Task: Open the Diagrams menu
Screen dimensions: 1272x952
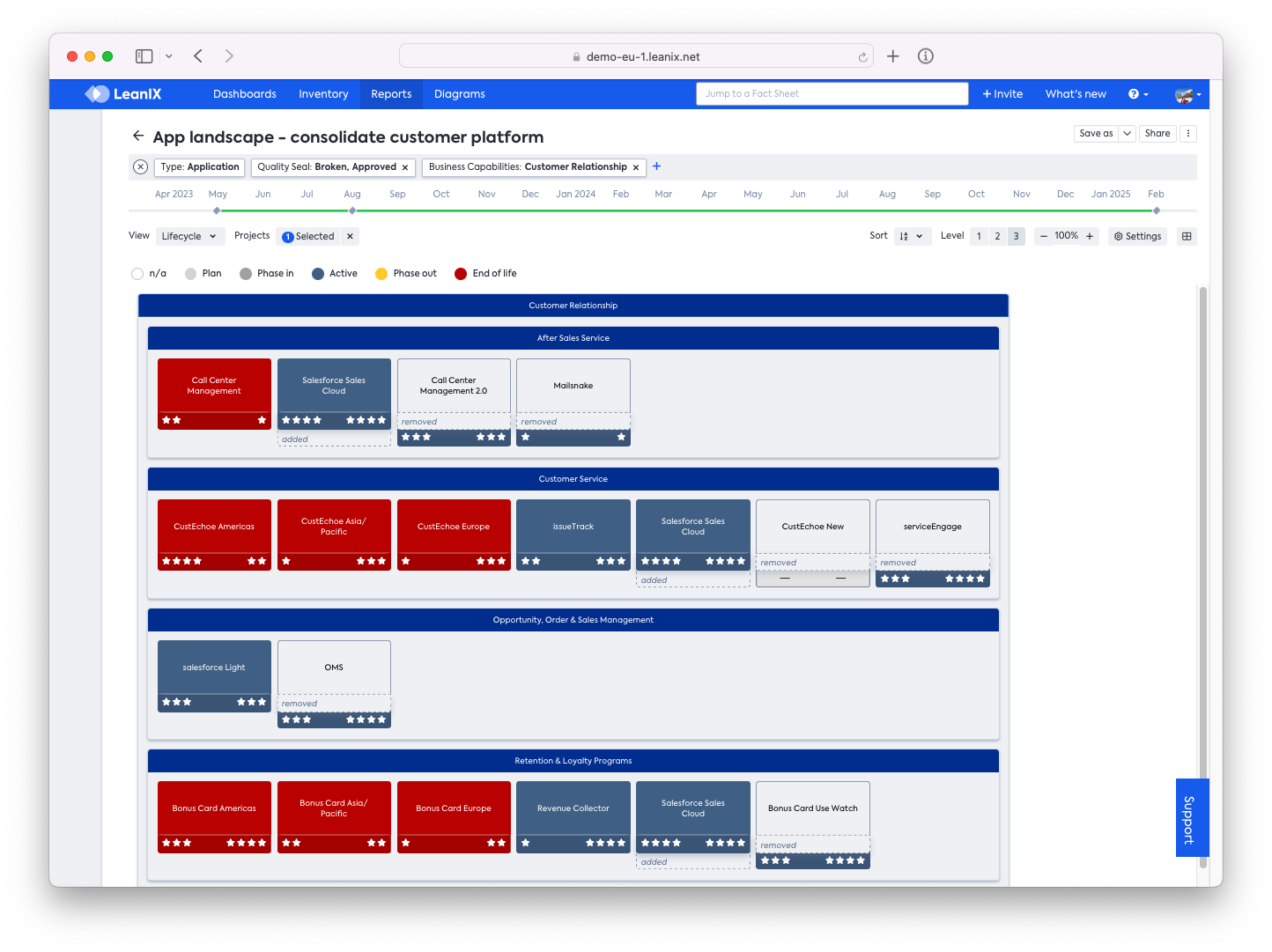Action: click(x=460, y=94)
